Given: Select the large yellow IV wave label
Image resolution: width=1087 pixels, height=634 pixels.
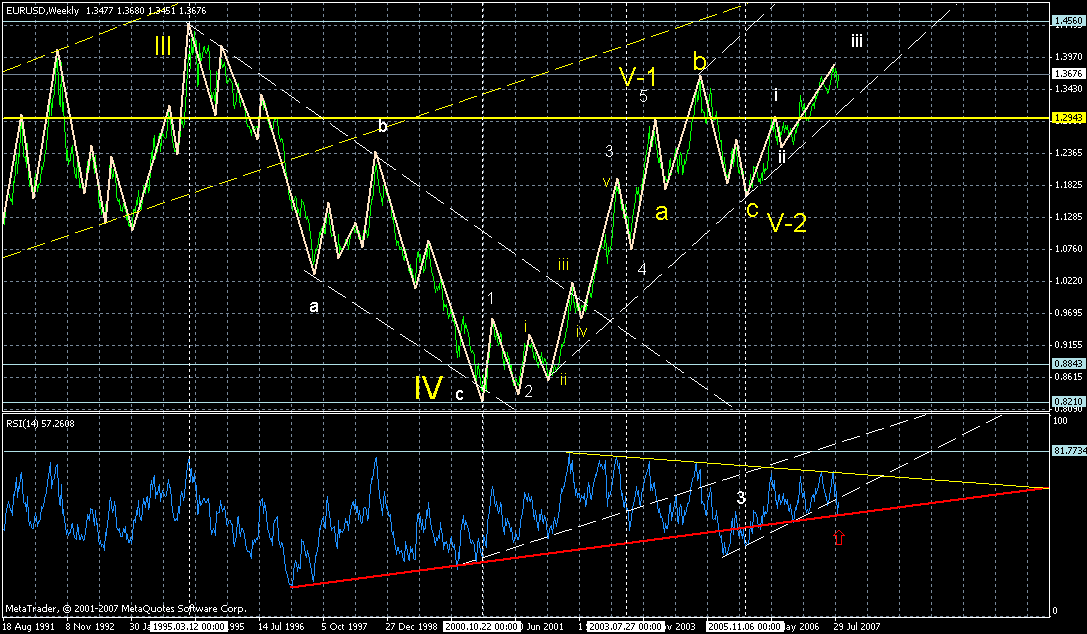Looking at the screenshot, I should [x=428, y=388].
